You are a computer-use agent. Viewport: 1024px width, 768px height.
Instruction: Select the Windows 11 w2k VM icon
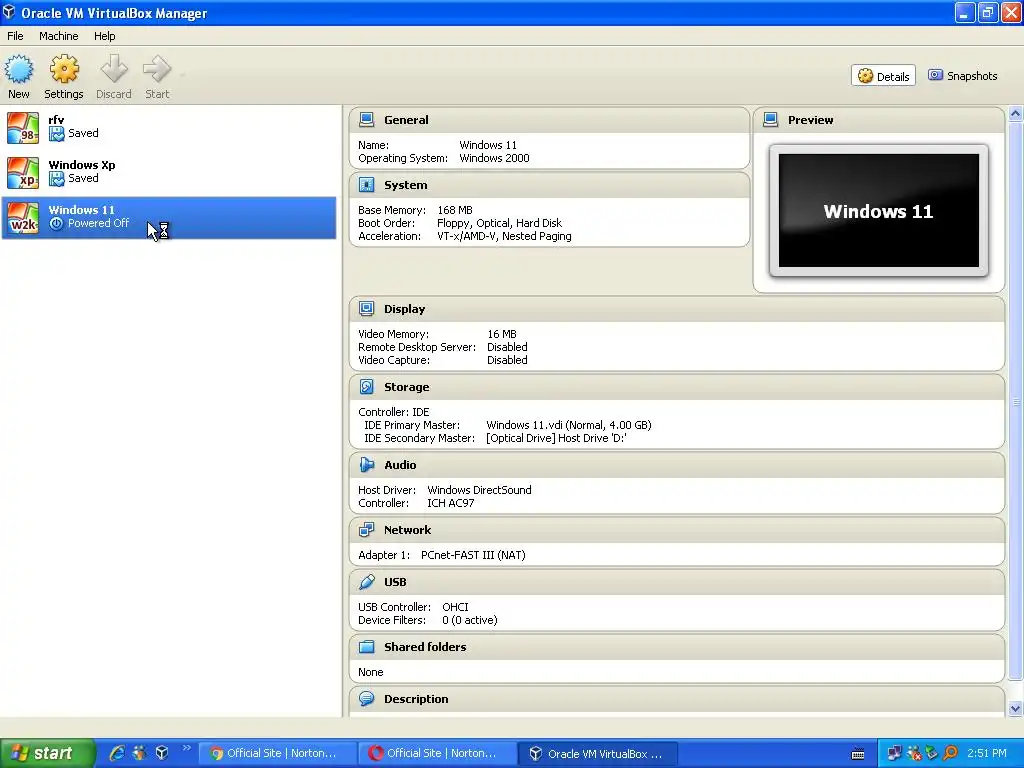[23, 217]
